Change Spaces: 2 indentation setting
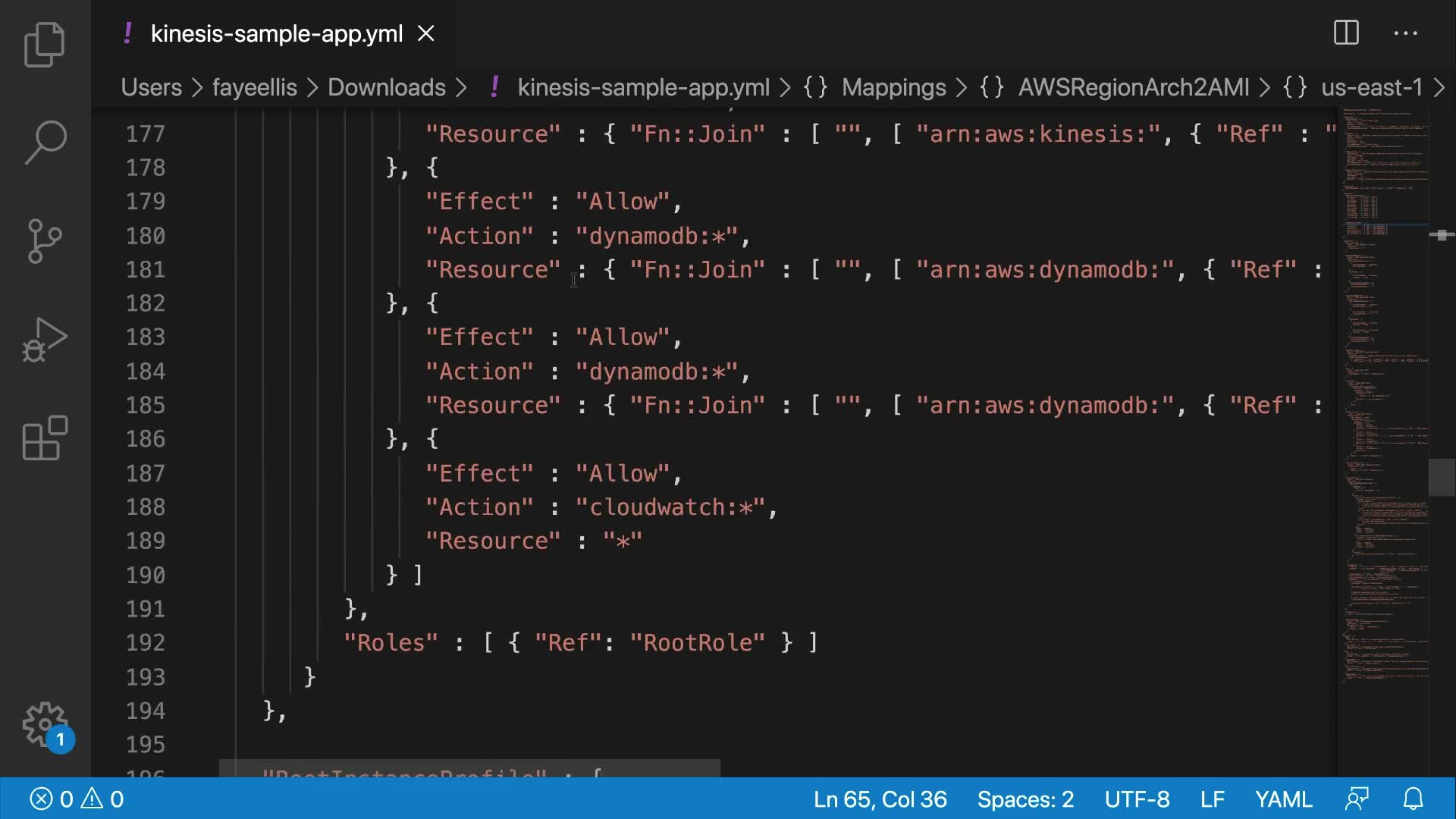Screen dimensions: 1456x819 coord(1025,799)
